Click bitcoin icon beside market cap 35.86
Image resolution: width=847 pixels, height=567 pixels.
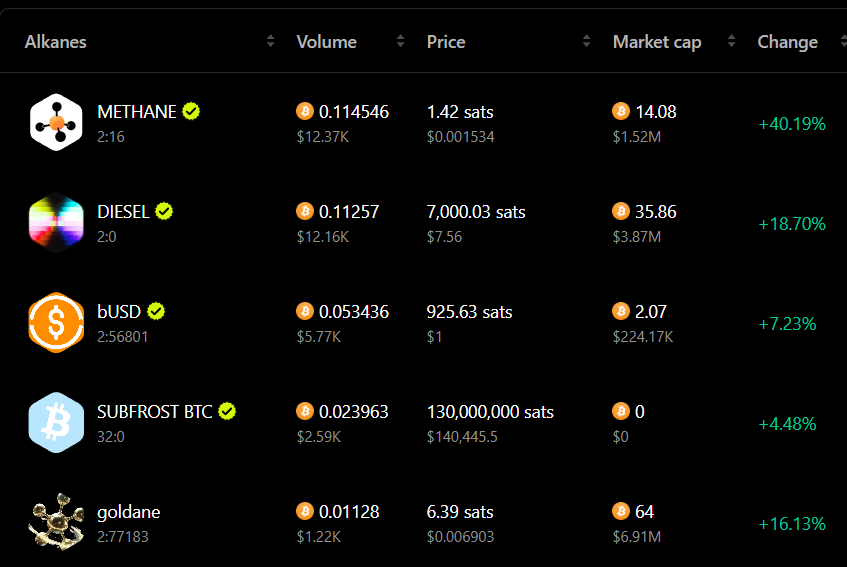pos(621,211)
